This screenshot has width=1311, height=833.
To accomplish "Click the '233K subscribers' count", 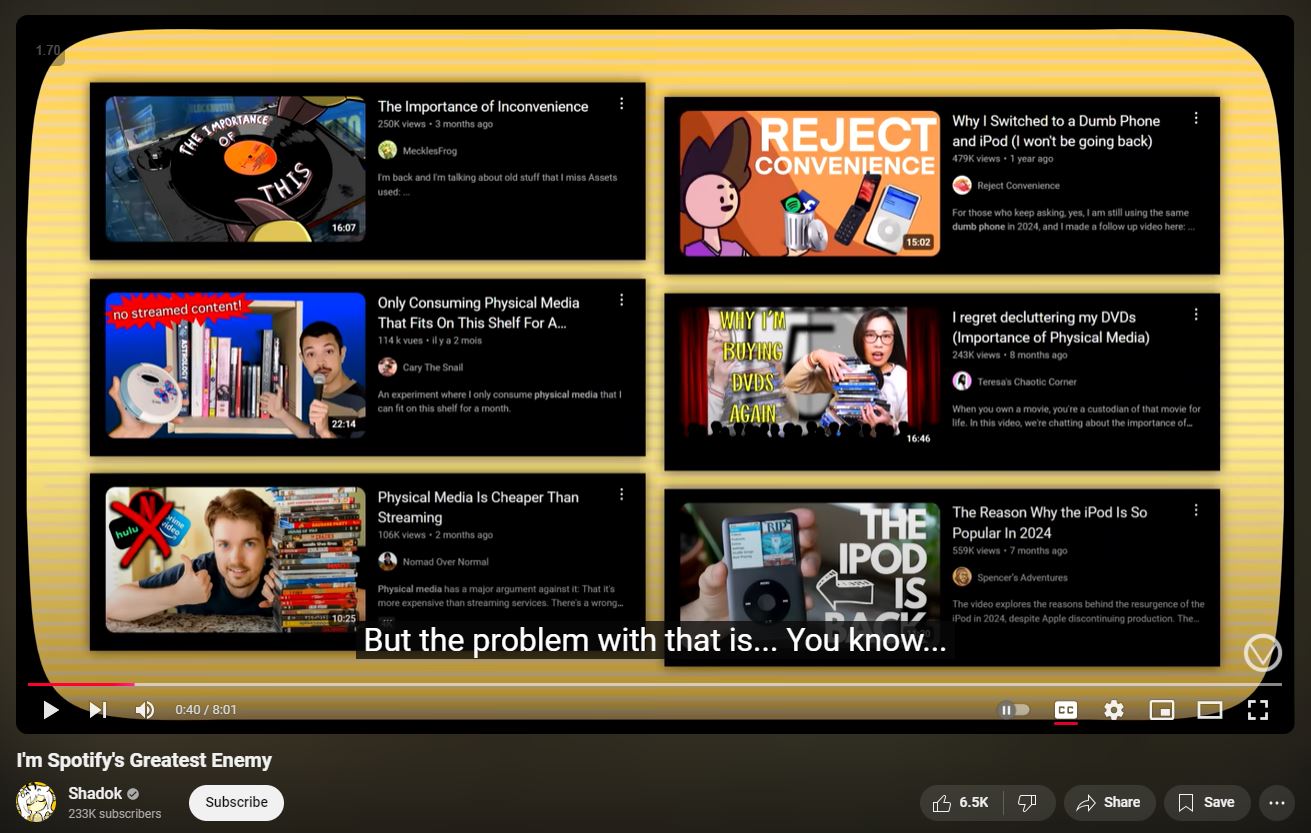I will tap(114, 814).
